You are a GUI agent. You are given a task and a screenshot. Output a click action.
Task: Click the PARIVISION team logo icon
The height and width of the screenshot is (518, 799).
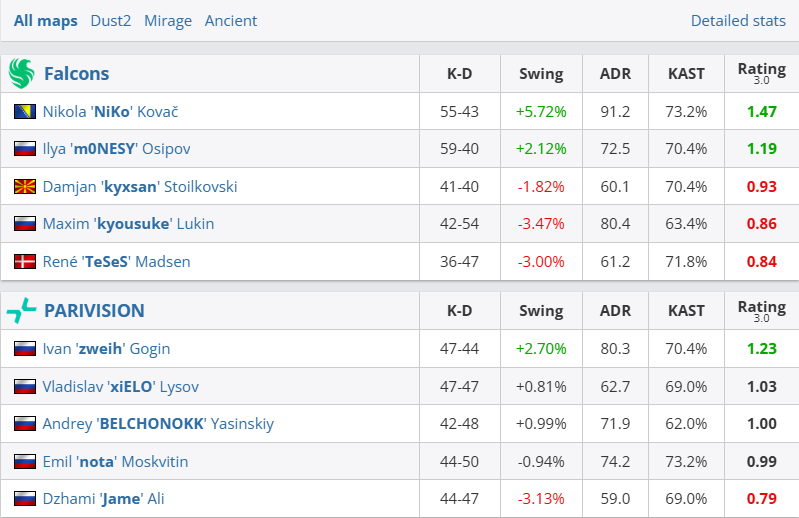pyautogui.click(x=21, y=311)
